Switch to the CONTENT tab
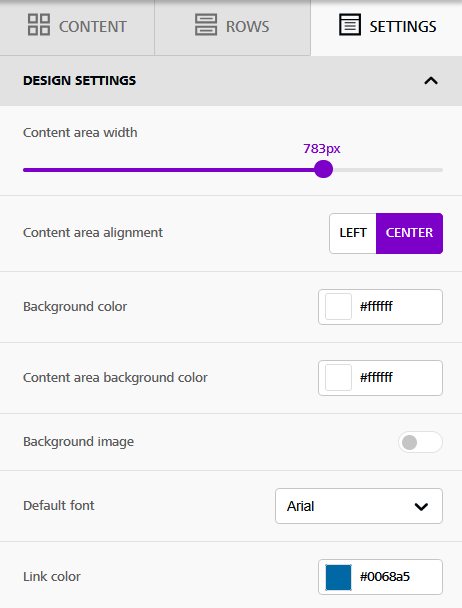Viewport: 462px width, 608px height. [77, 27]
